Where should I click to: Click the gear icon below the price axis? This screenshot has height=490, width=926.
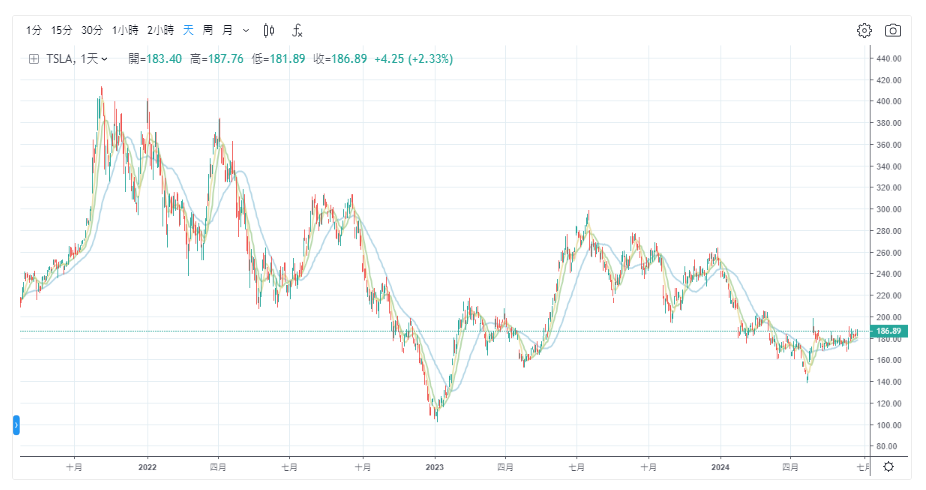[888, 466]
